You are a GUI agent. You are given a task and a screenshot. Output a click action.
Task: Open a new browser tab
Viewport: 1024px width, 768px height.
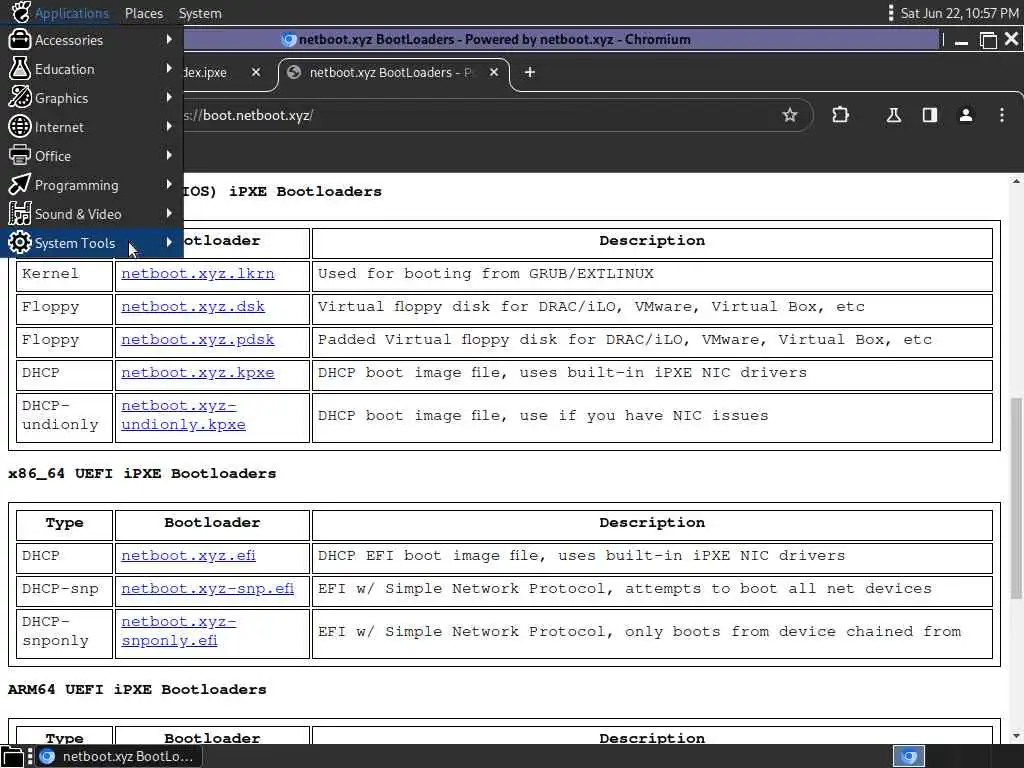click(530, 72)
